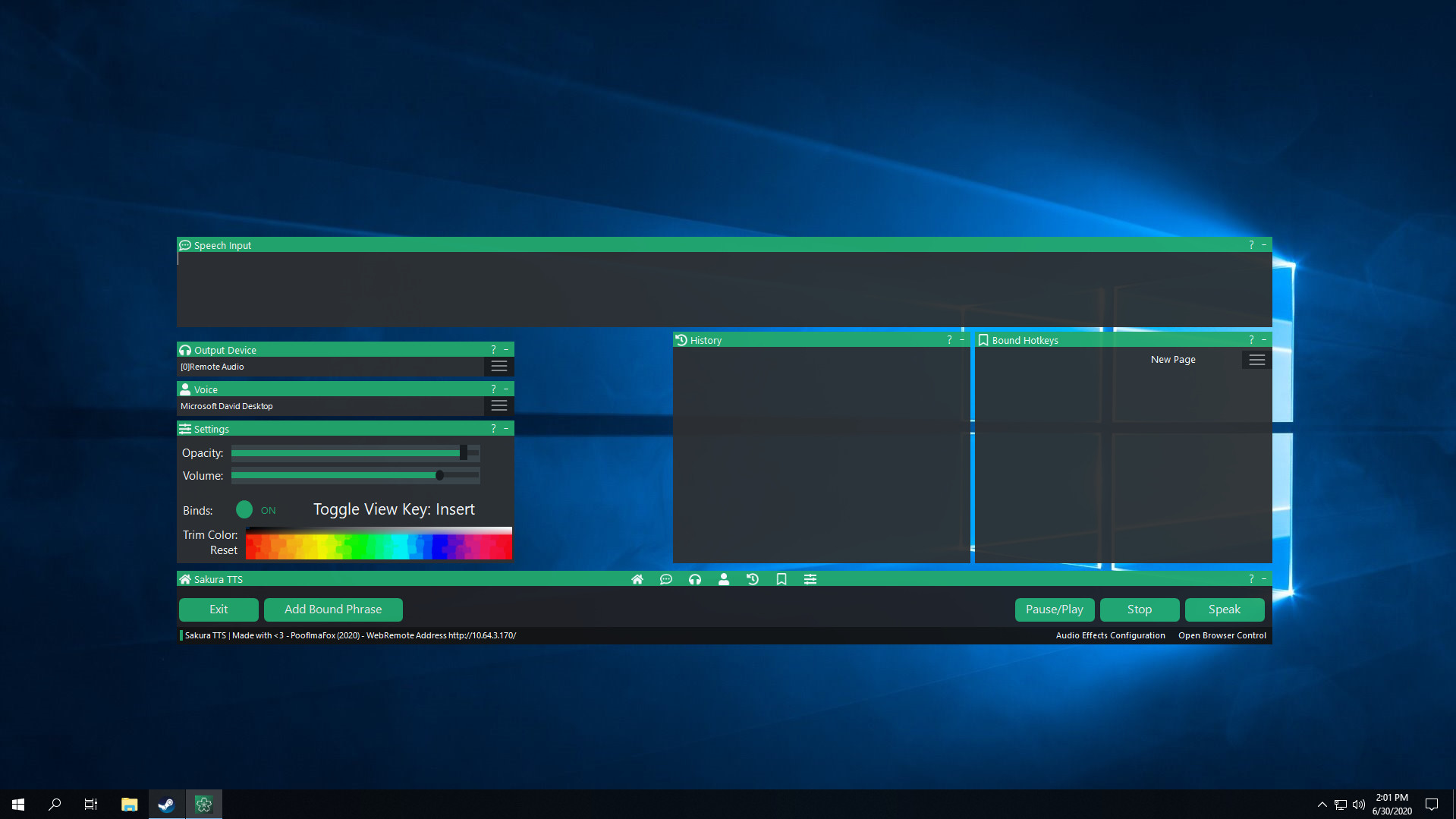This screenshot has height=819, width=1456.
Task: Click the Add Bound Phrase button
Action: click(333, 610)
